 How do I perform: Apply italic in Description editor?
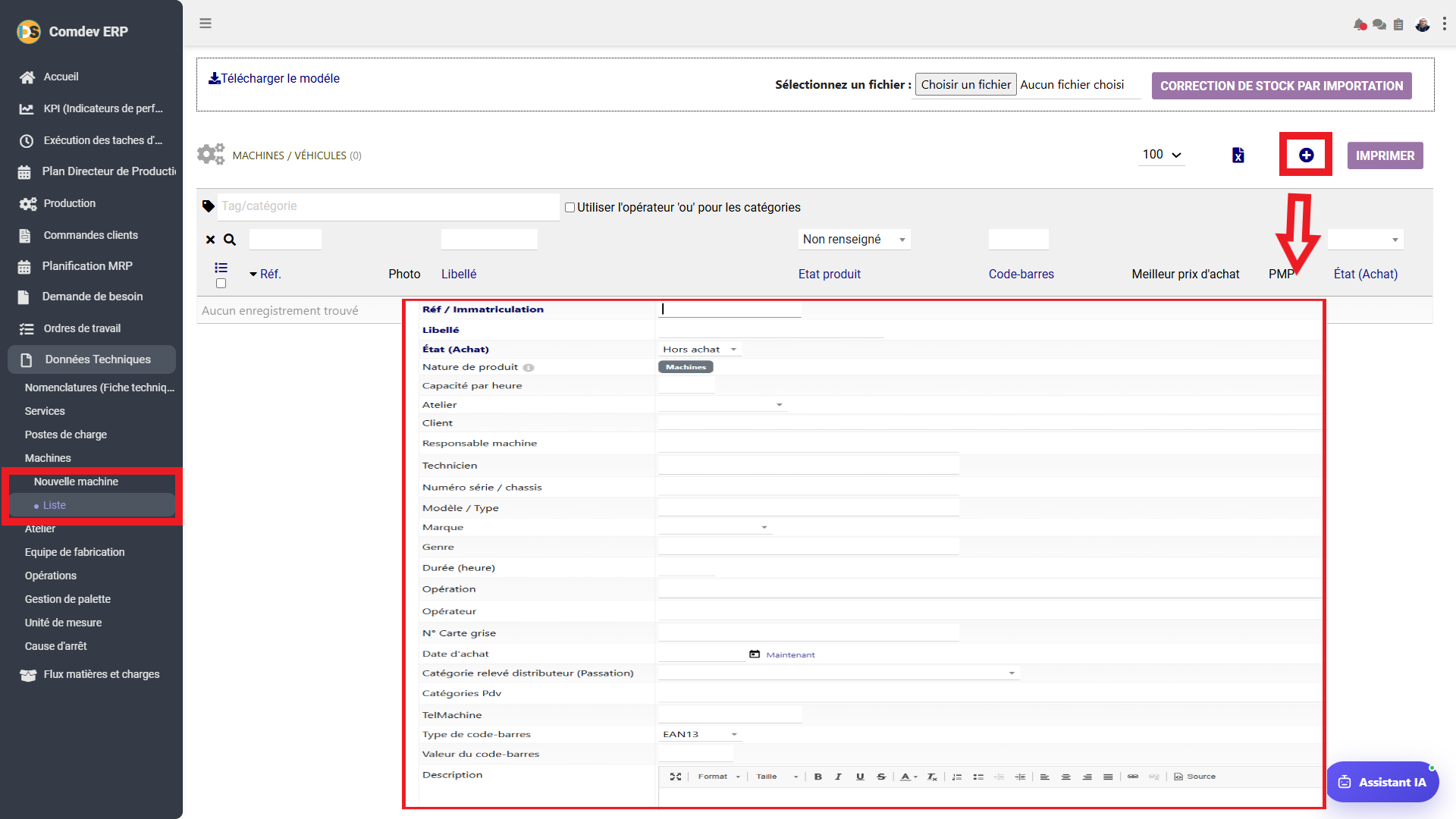(x=838, y=777)
